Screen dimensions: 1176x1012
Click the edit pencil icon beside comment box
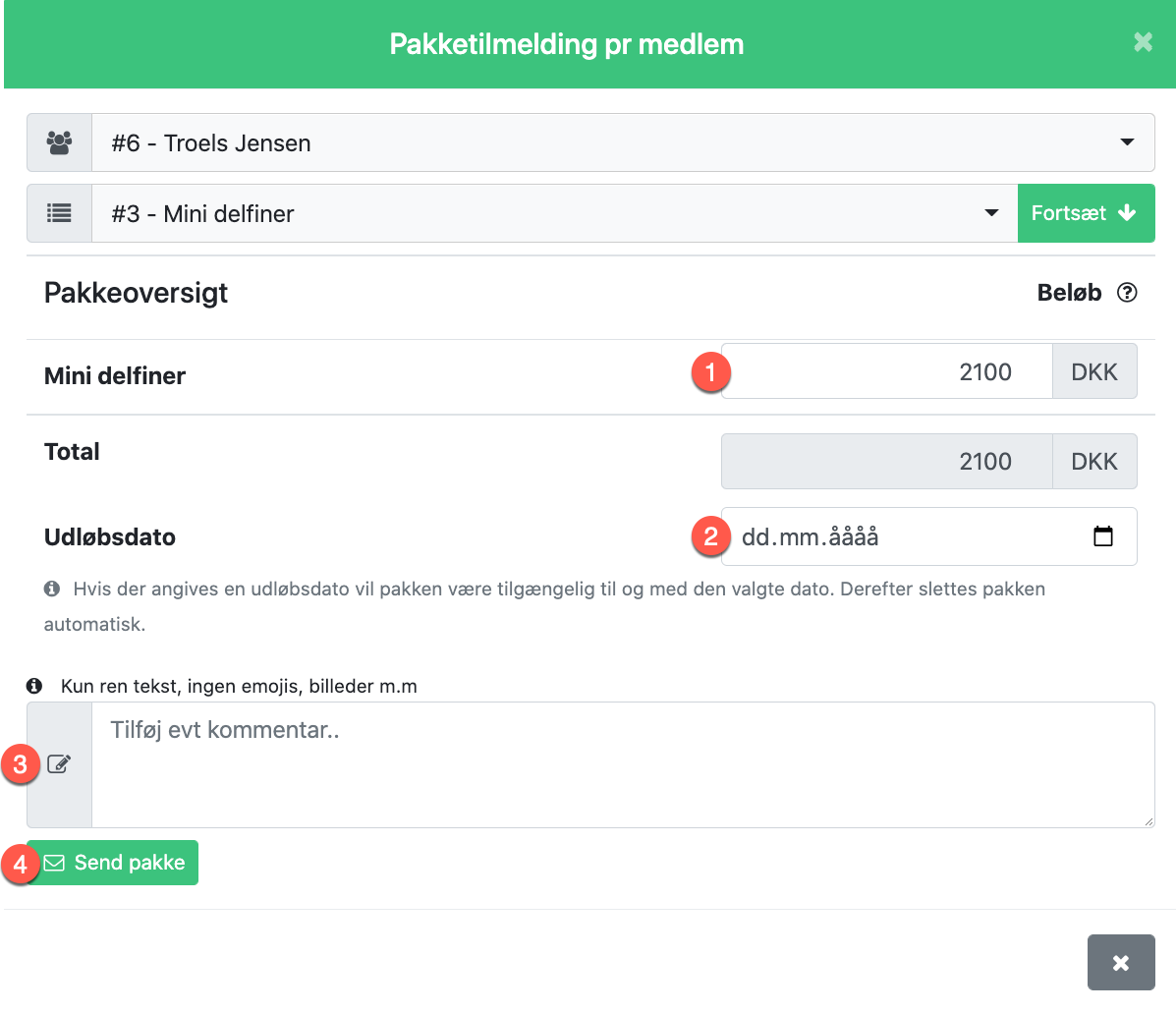click(x=59, y=763)
